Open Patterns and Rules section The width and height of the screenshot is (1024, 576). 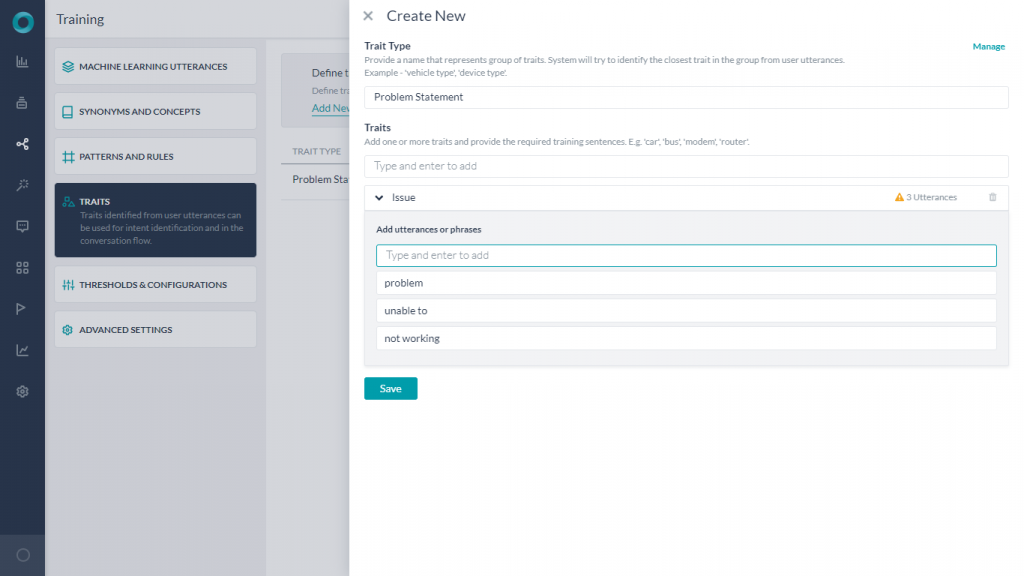(155, 156)
